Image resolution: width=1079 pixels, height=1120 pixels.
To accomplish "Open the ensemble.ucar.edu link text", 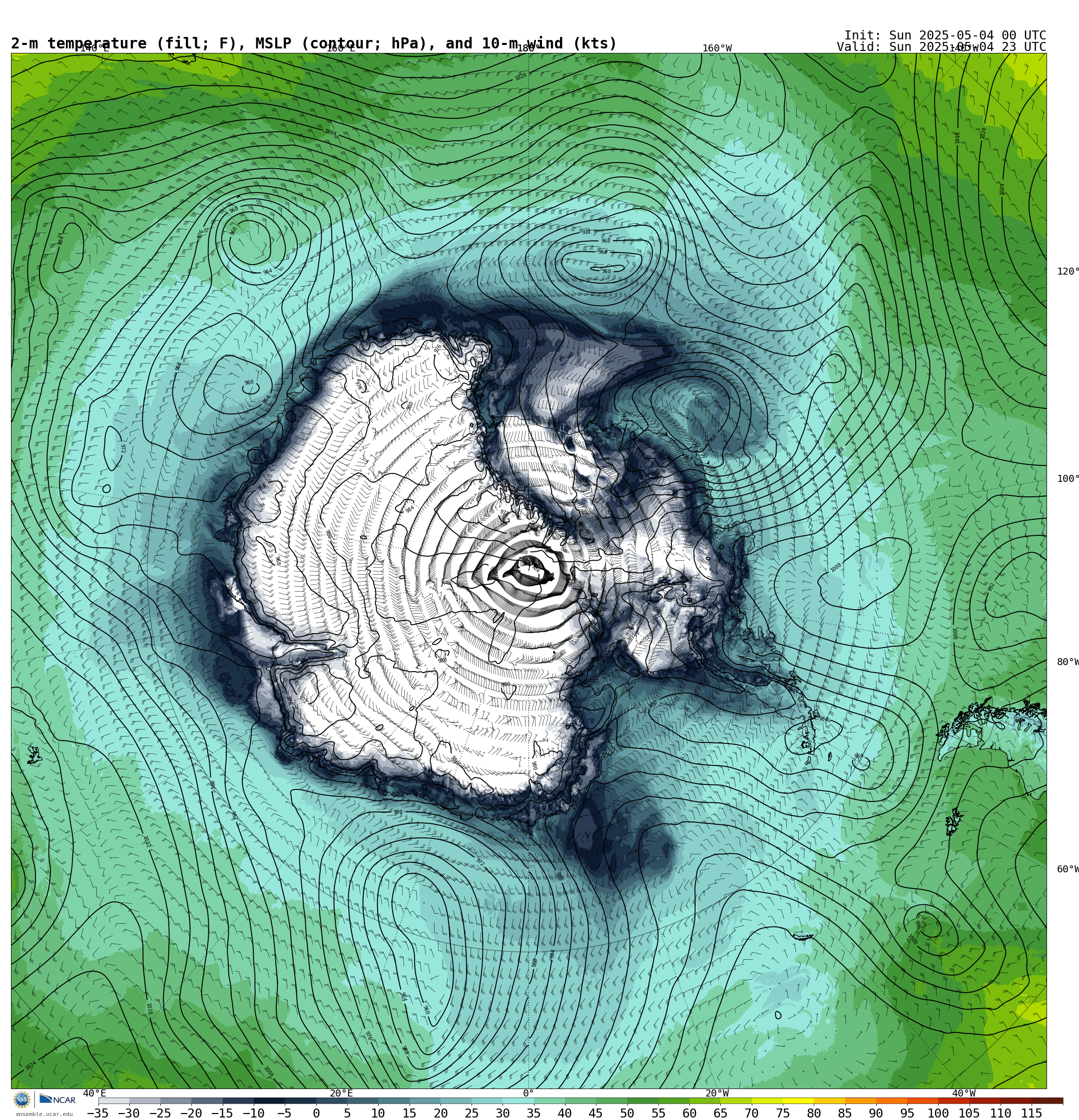I will 44,1115.
